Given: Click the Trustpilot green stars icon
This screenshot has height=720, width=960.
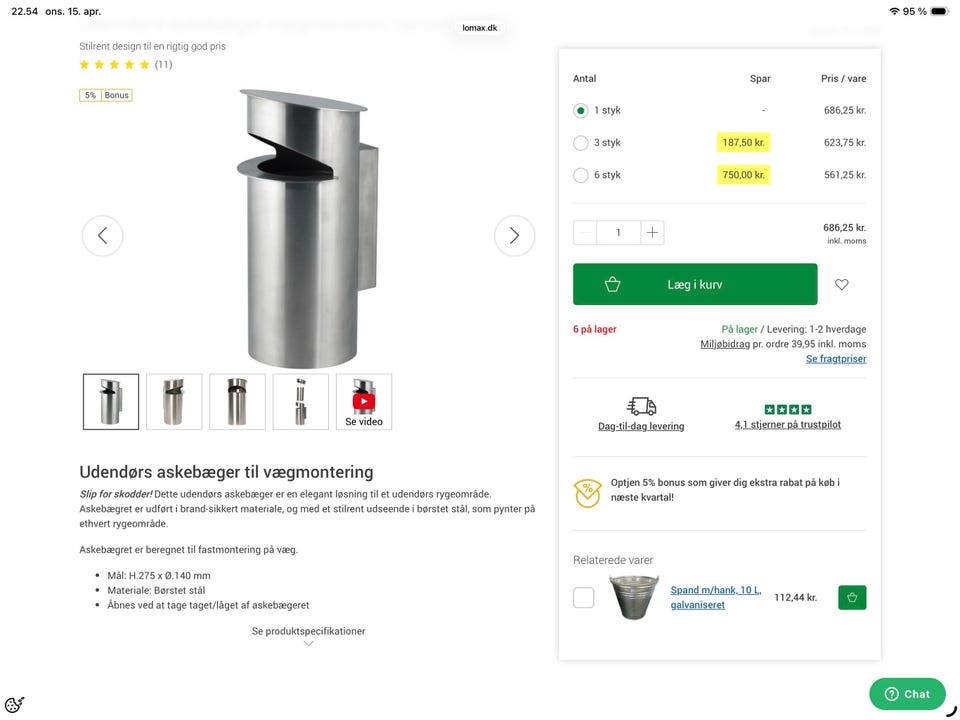Looking at the screenshot, I should [x=787, y=409].
